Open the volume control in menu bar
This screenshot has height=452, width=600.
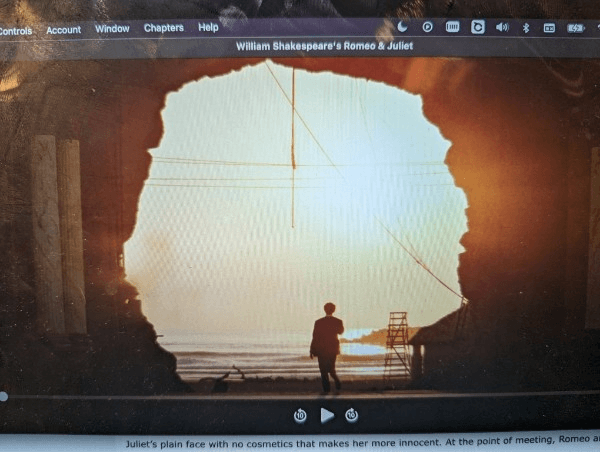[502, 27]
